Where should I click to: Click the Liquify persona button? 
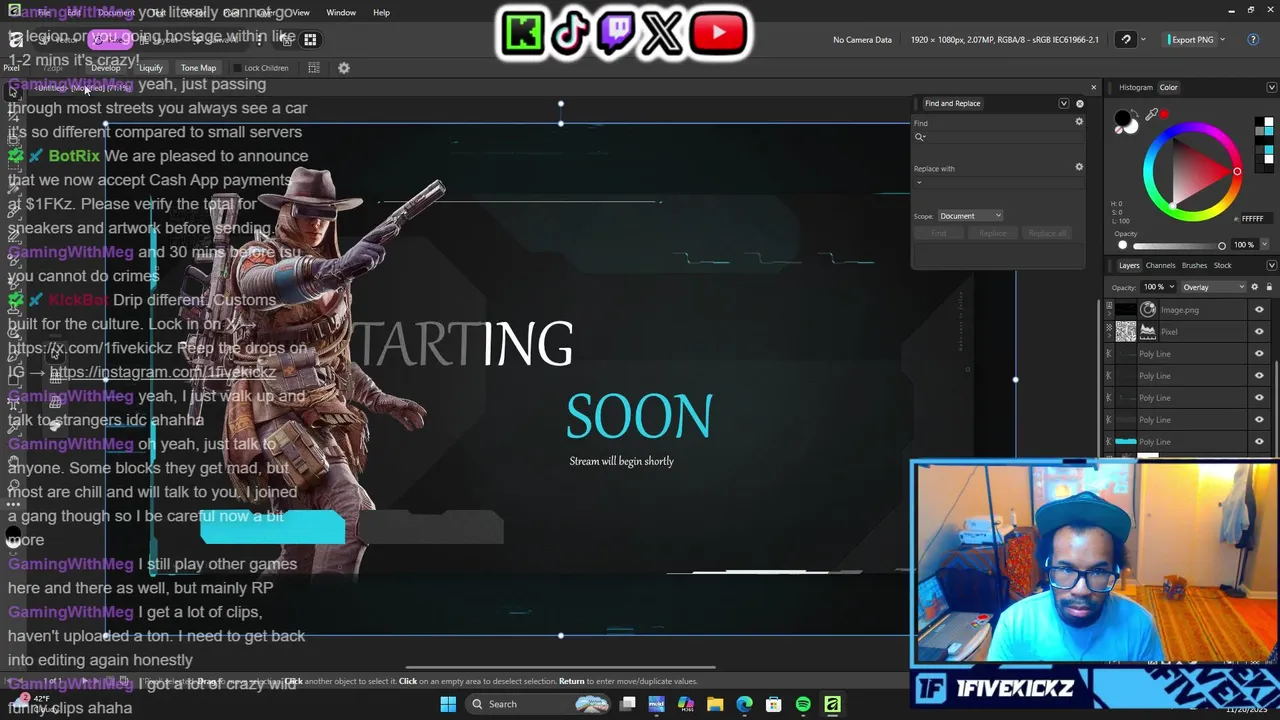151,68
